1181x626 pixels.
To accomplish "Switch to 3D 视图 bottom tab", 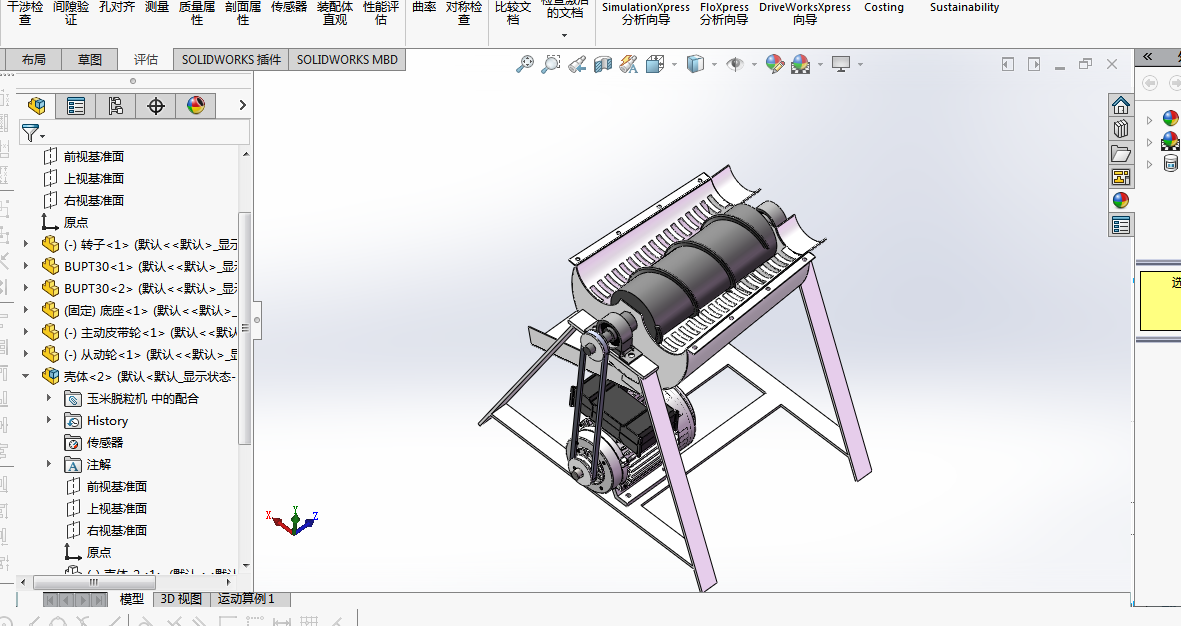I will pyautogui.click(x=181, y=599).
